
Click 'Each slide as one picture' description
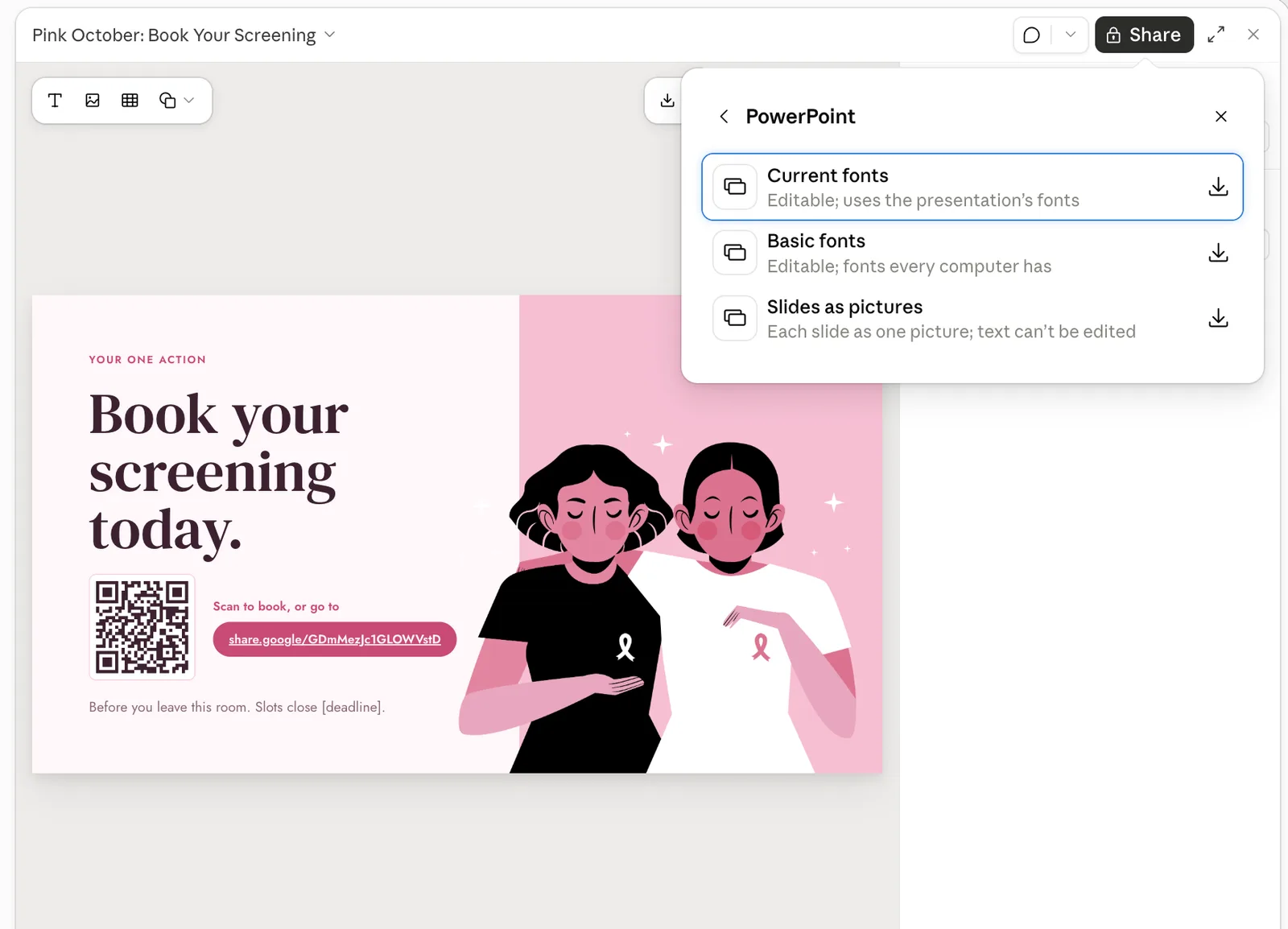[x=952, y=332]
